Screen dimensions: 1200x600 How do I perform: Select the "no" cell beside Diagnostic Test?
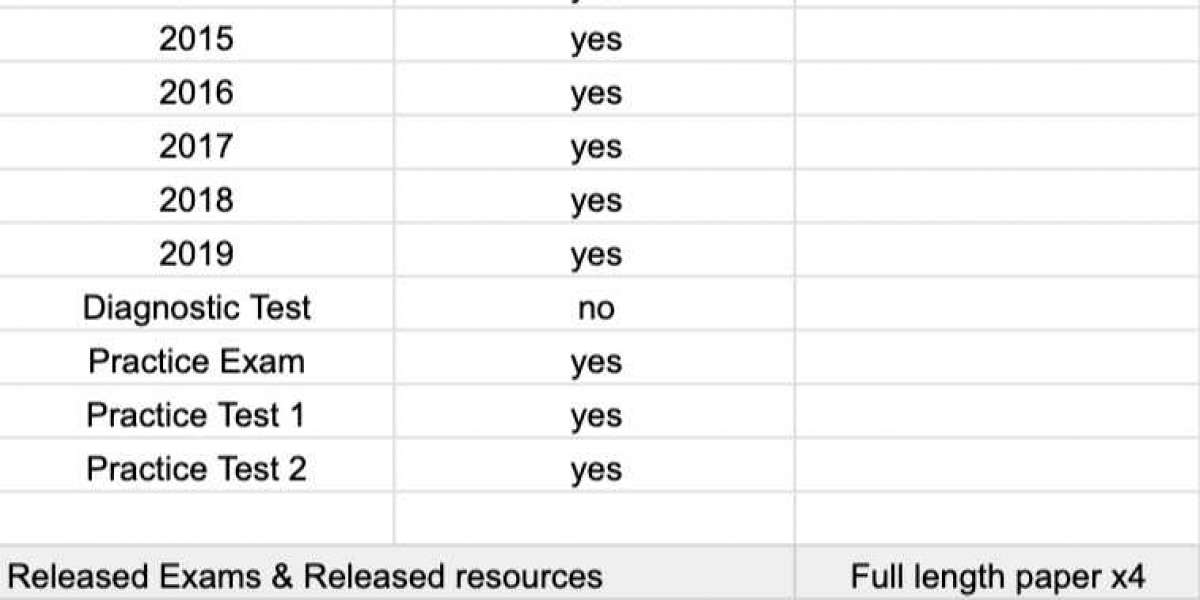point(595,309)
